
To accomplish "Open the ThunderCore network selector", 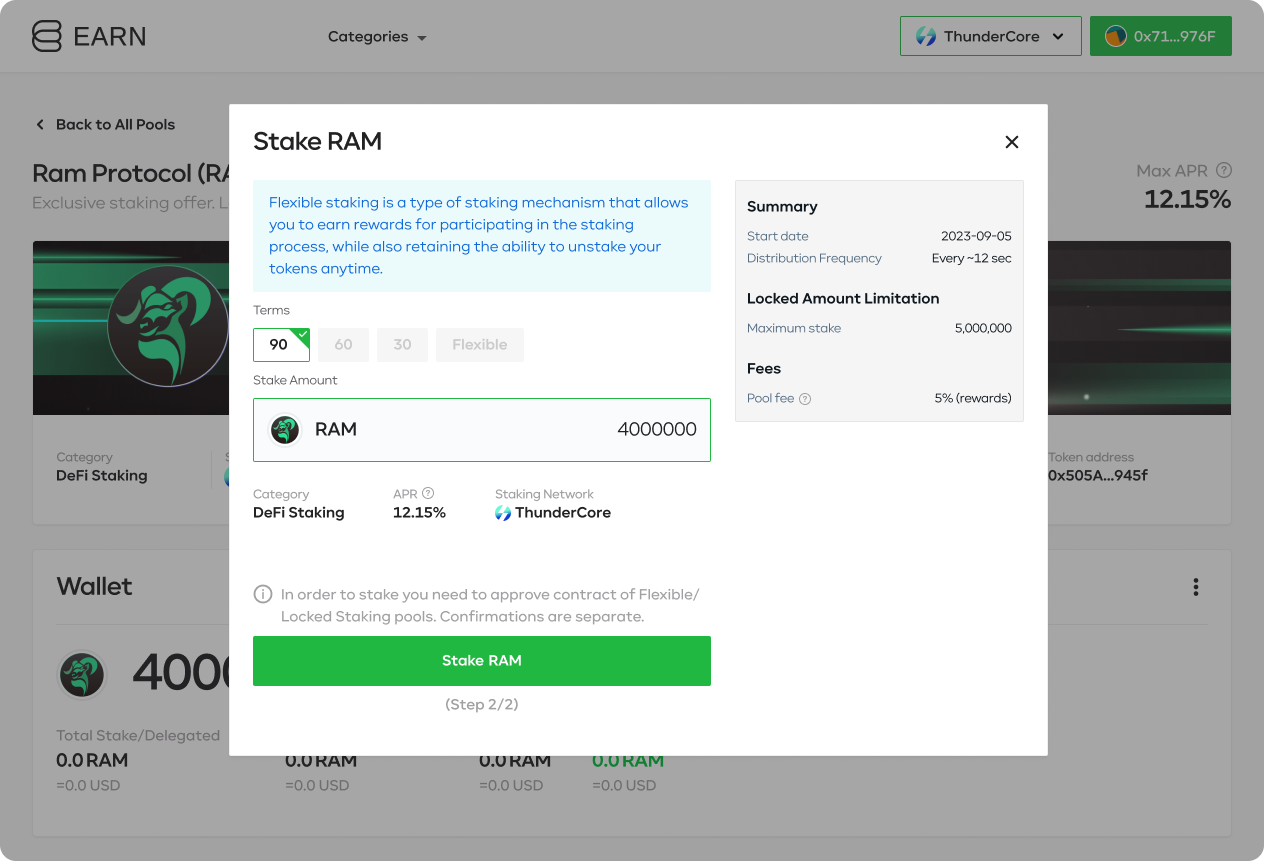I will (x=990, y=36).
